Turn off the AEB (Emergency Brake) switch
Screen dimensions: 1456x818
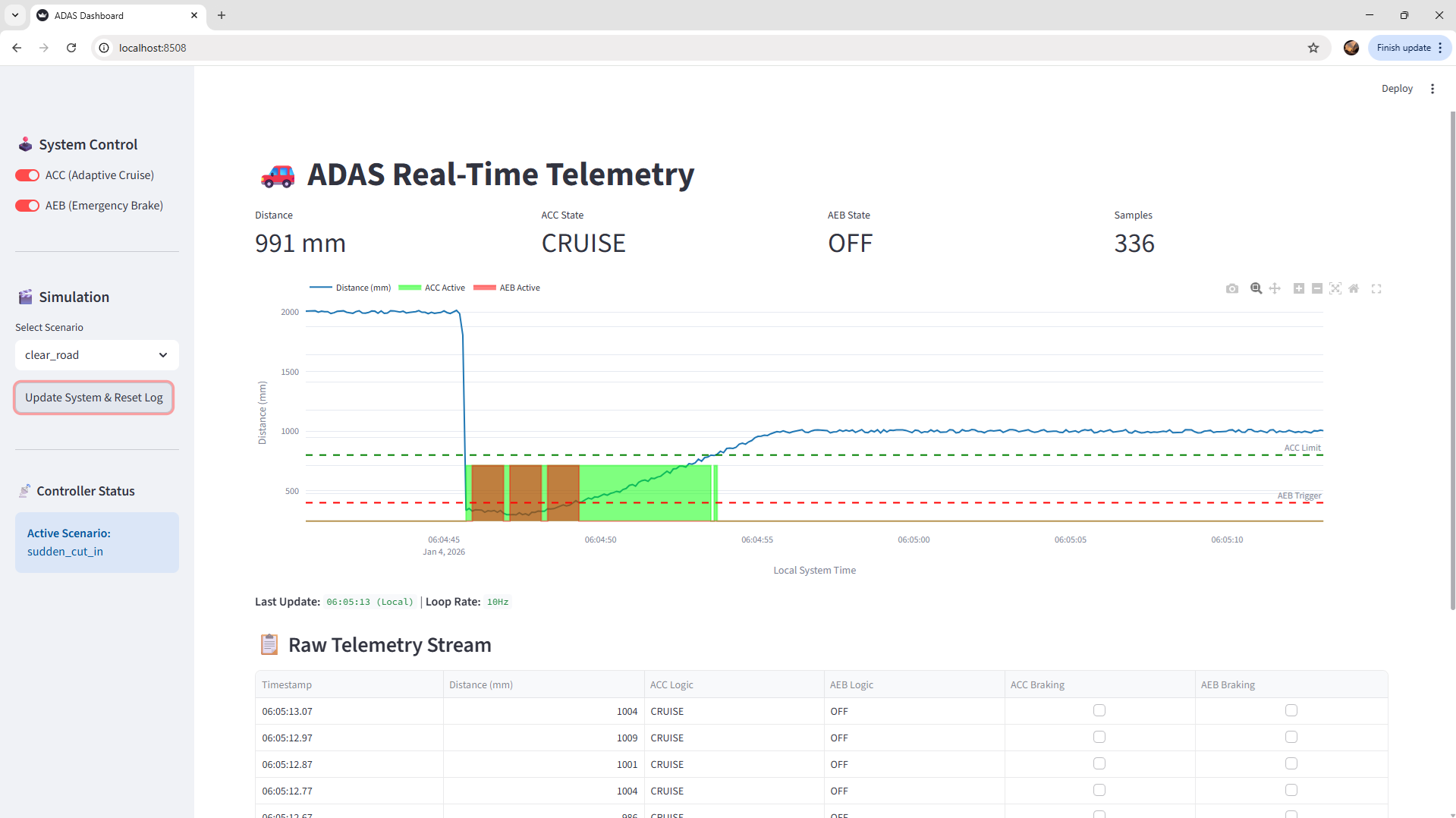tap(27, 205)
